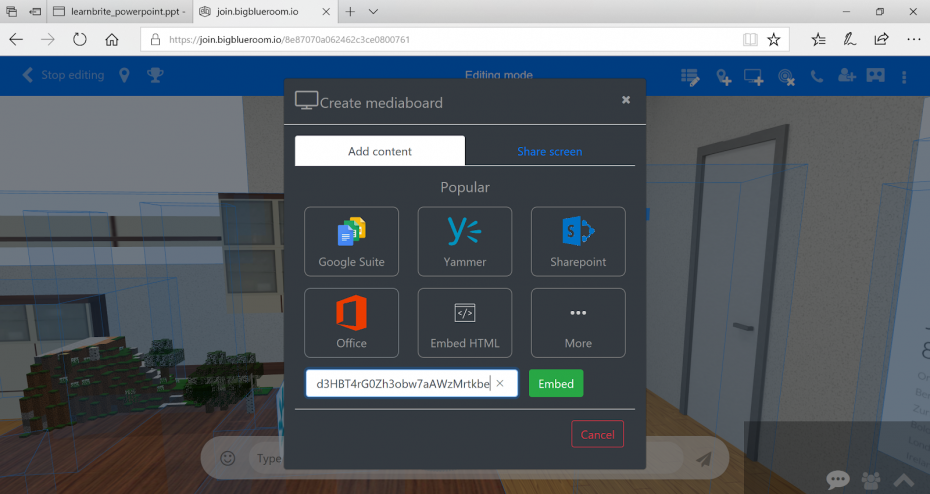
Task: View site security lock icon
Action: (155, 40)
